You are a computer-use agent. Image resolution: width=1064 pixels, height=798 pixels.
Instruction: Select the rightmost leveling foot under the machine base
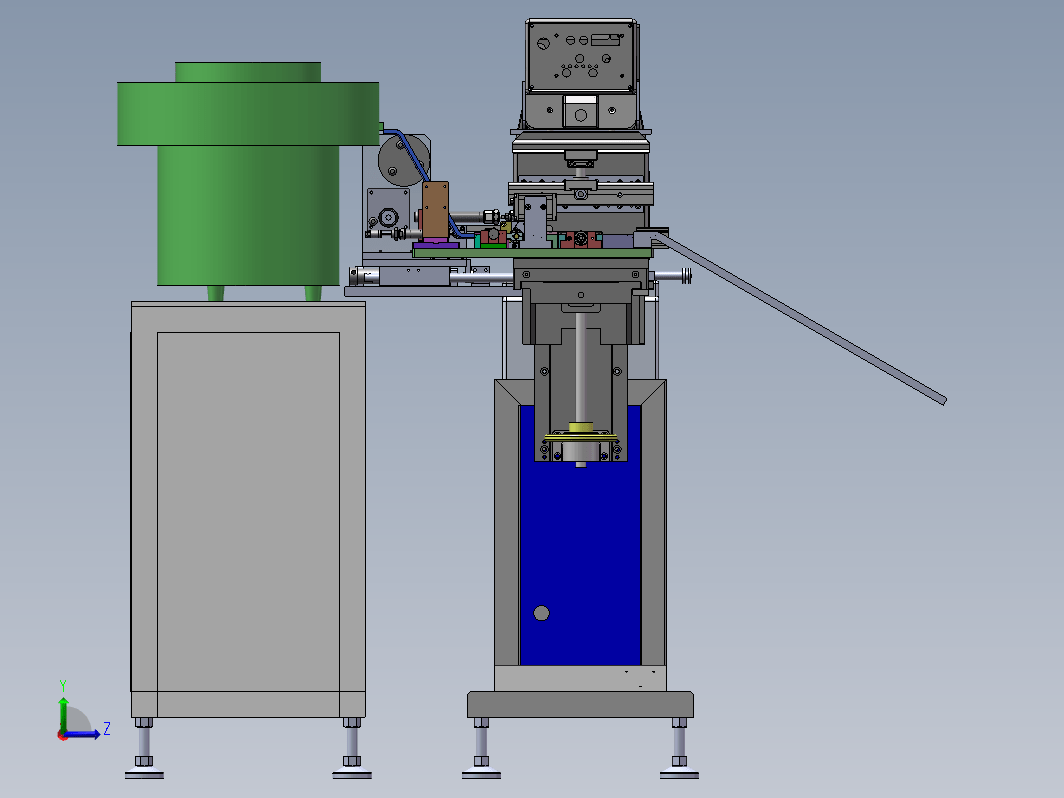(679, 748)
